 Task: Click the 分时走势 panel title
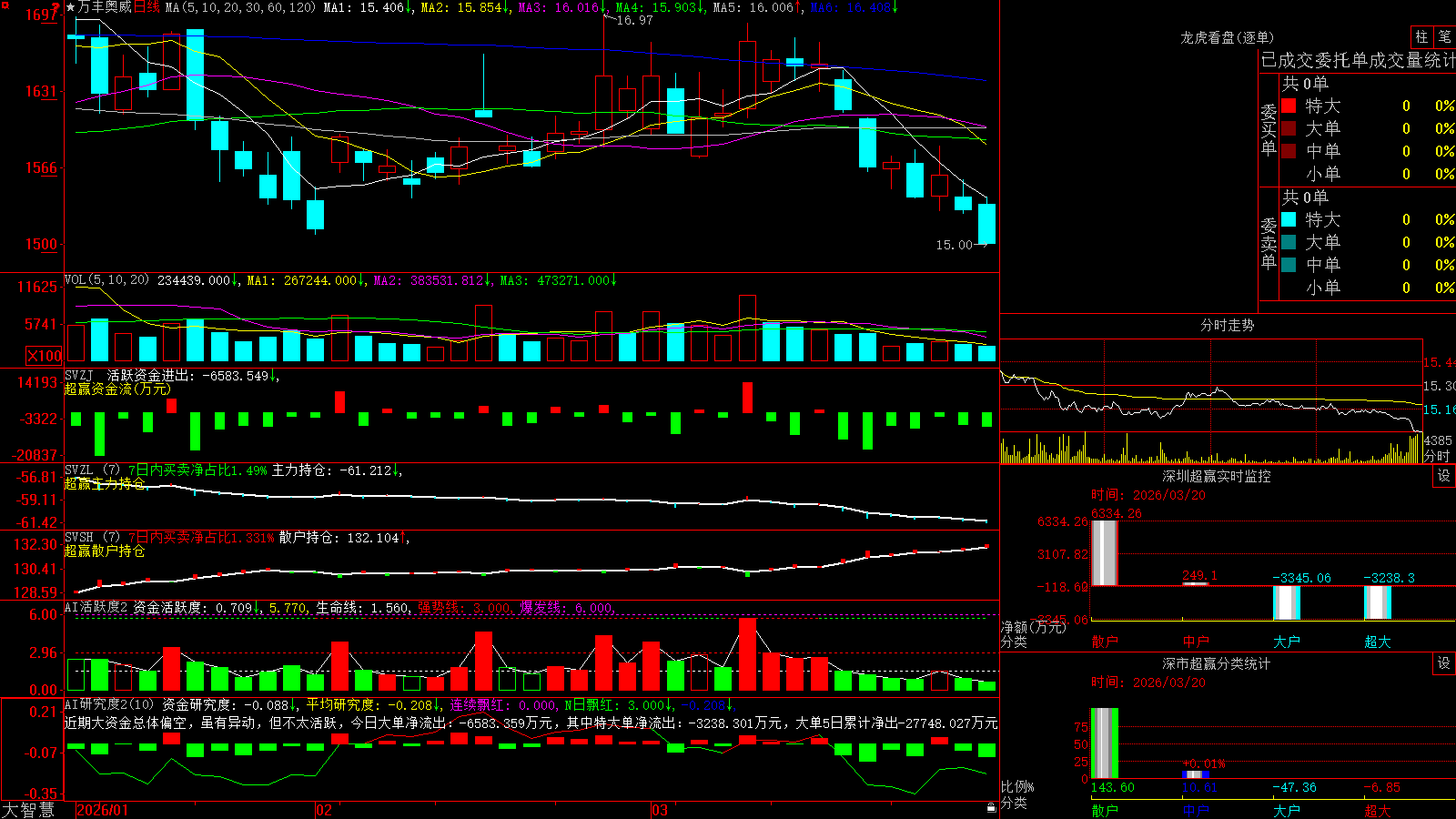tap(1228, 325)
